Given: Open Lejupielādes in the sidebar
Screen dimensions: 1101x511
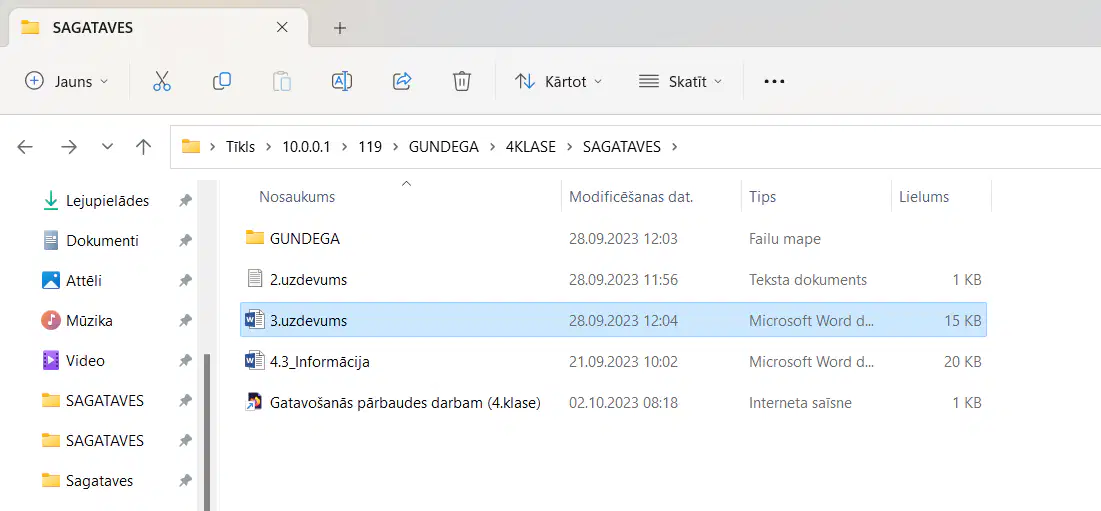Looking at the screenshot, I should click(x=107, y=201).
